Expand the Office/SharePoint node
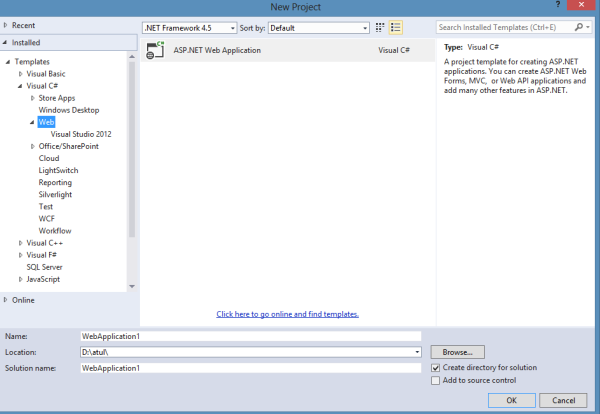 (33, 147)
